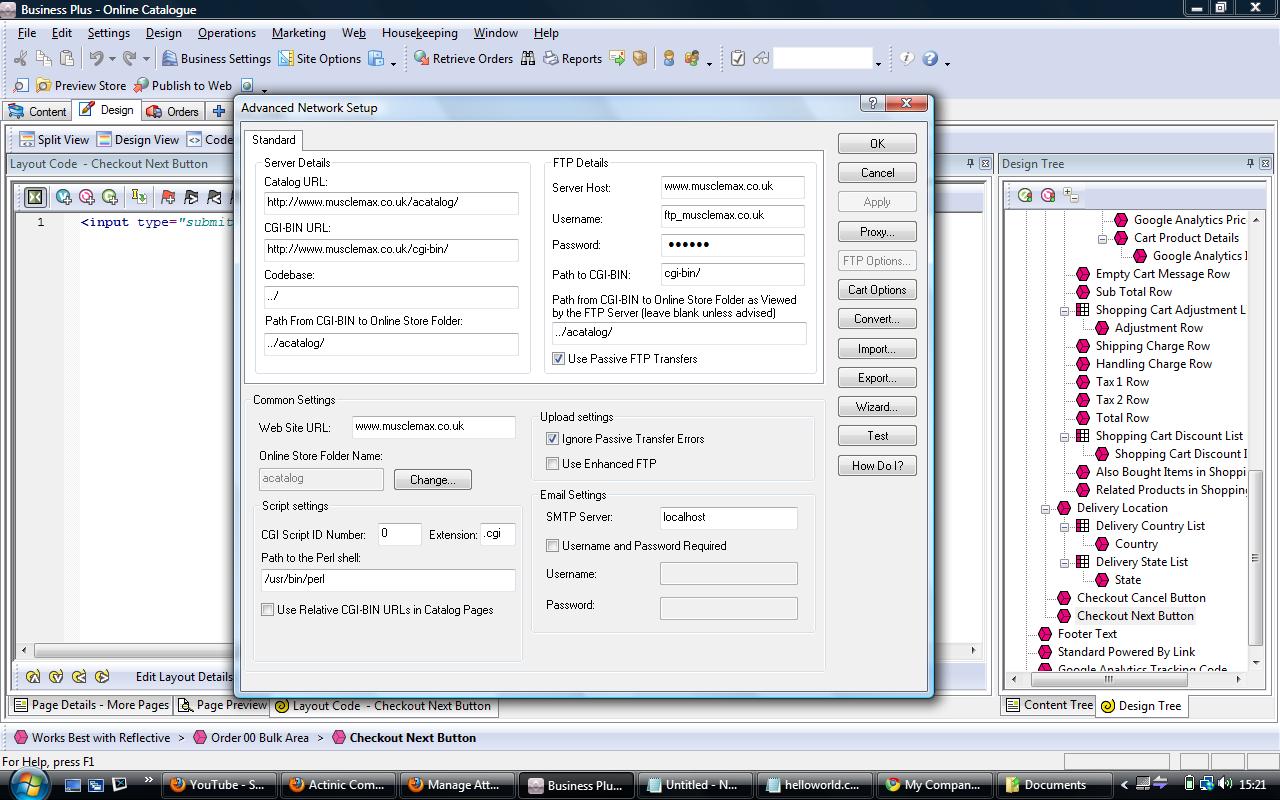Switch to the Content Tree tab
Viewport: 1280px width, 800px height.
tap(1048, 705)
